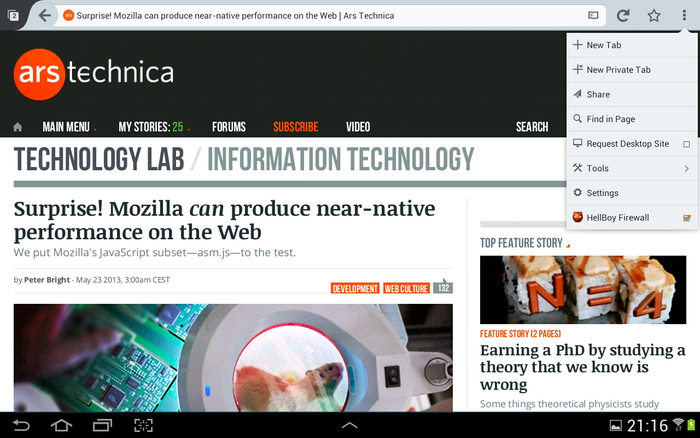Open the 21:16 clock in status bar
The height and width of the screenshot is (438, 700).
[x=647, y=425]
